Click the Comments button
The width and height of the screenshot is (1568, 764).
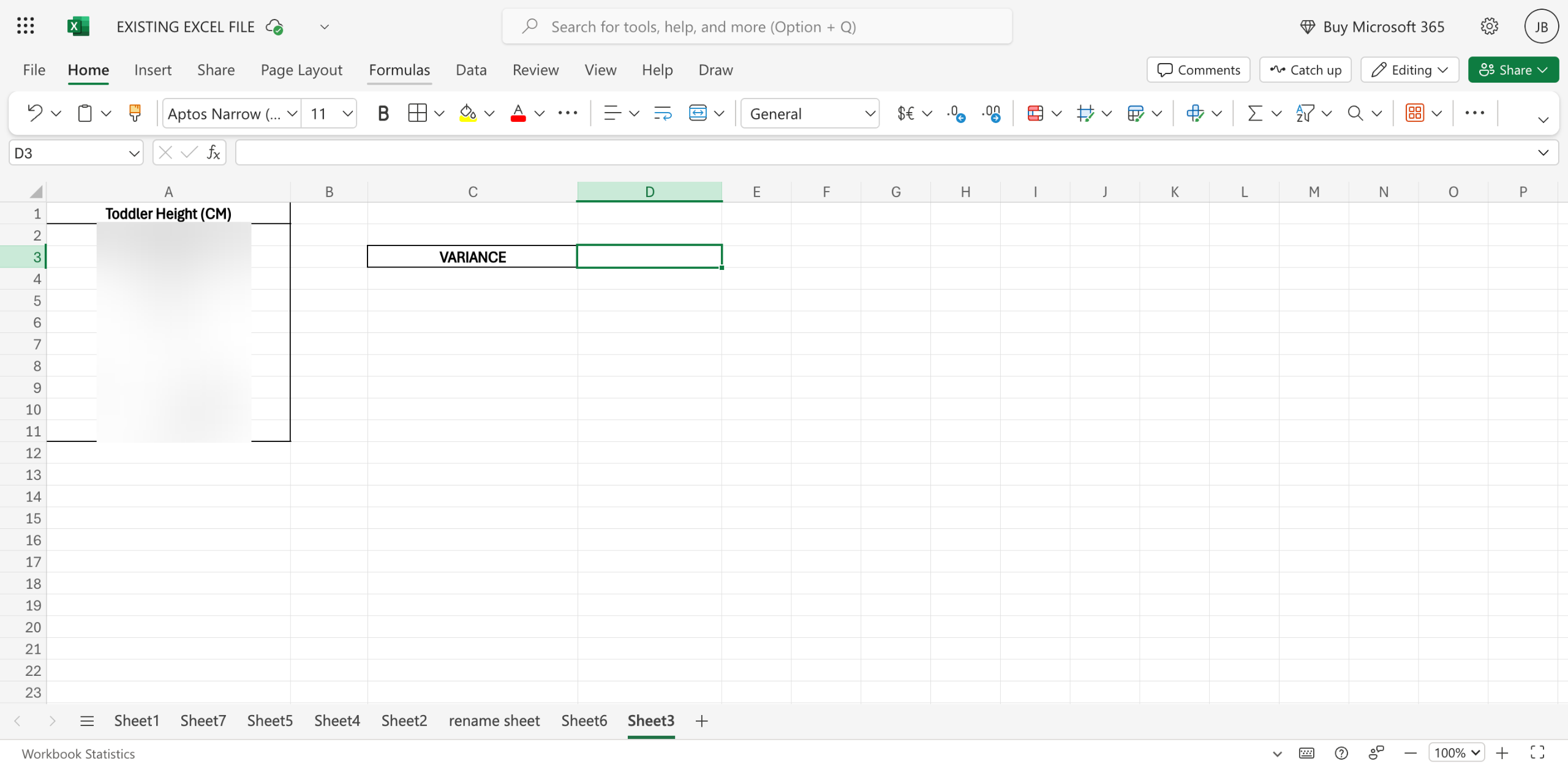(x=1199, y=70)
